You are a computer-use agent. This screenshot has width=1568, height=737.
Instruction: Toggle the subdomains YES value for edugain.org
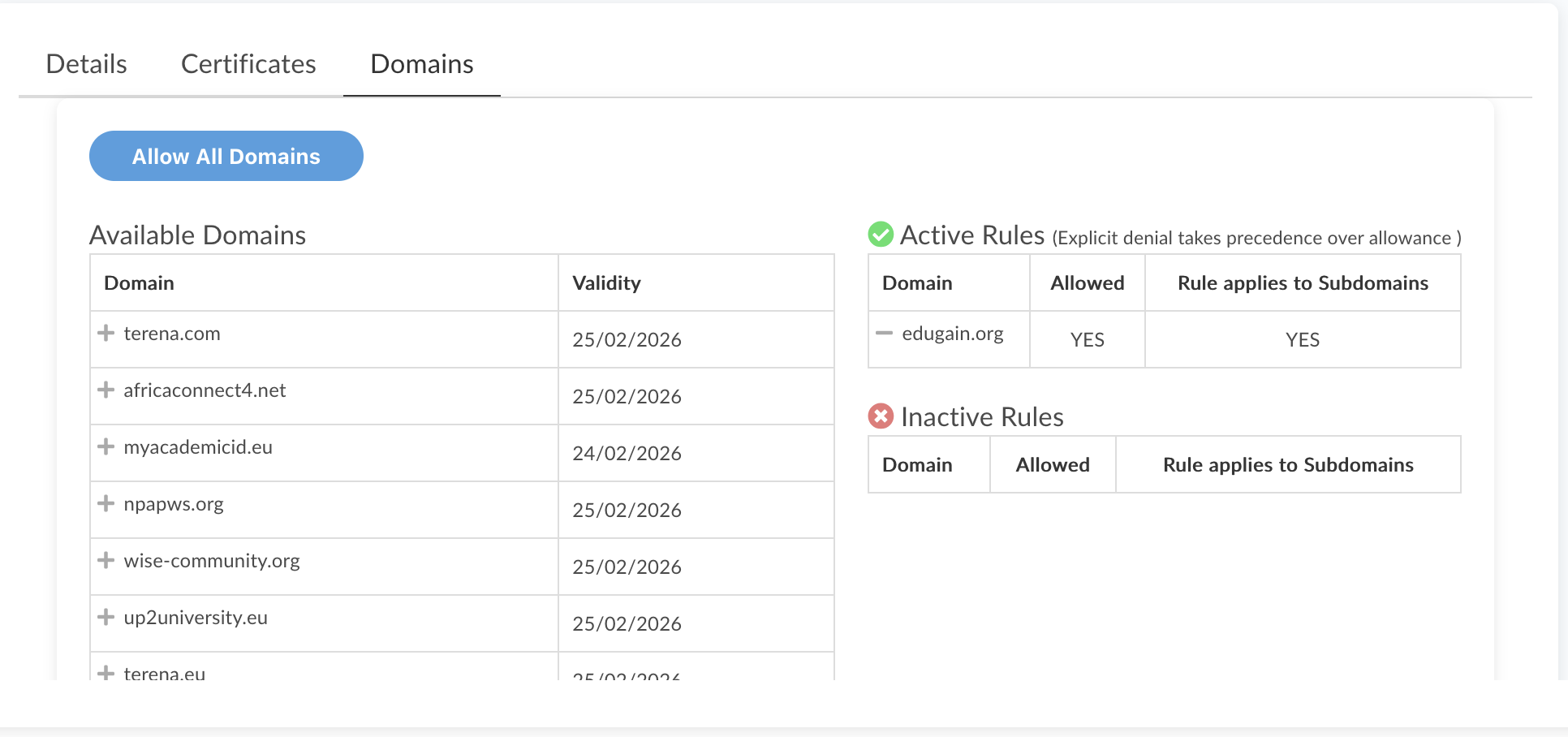(x=1302, y=340)
